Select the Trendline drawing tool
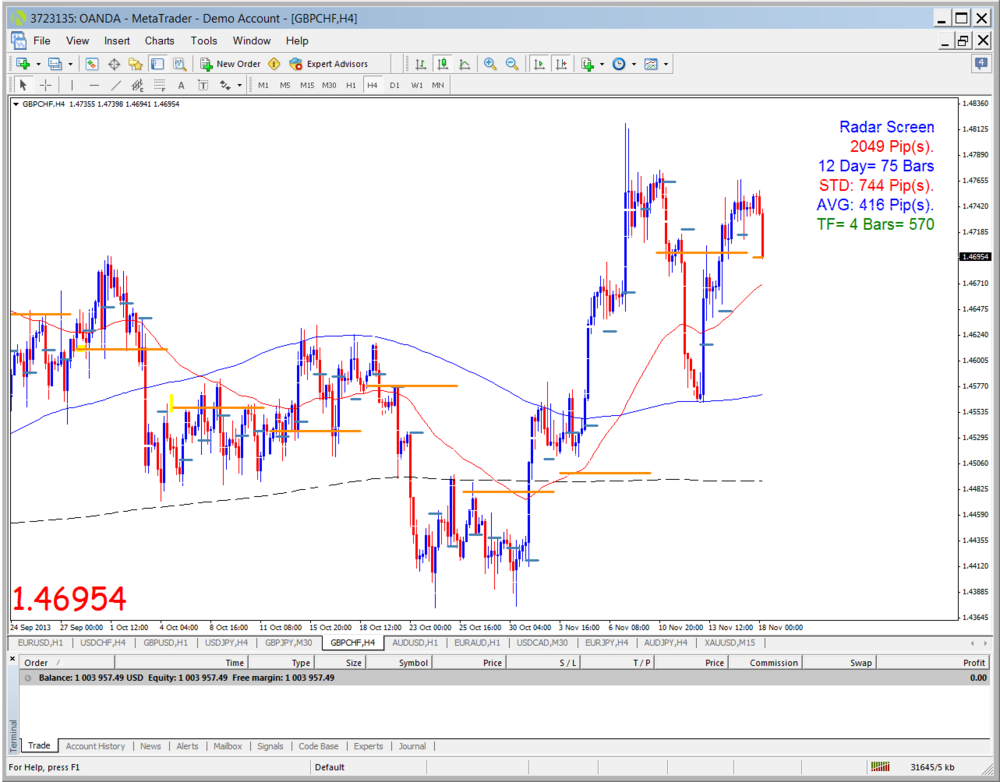The height and width of the screenshot is (782, 1000). [x=115, y=85]
